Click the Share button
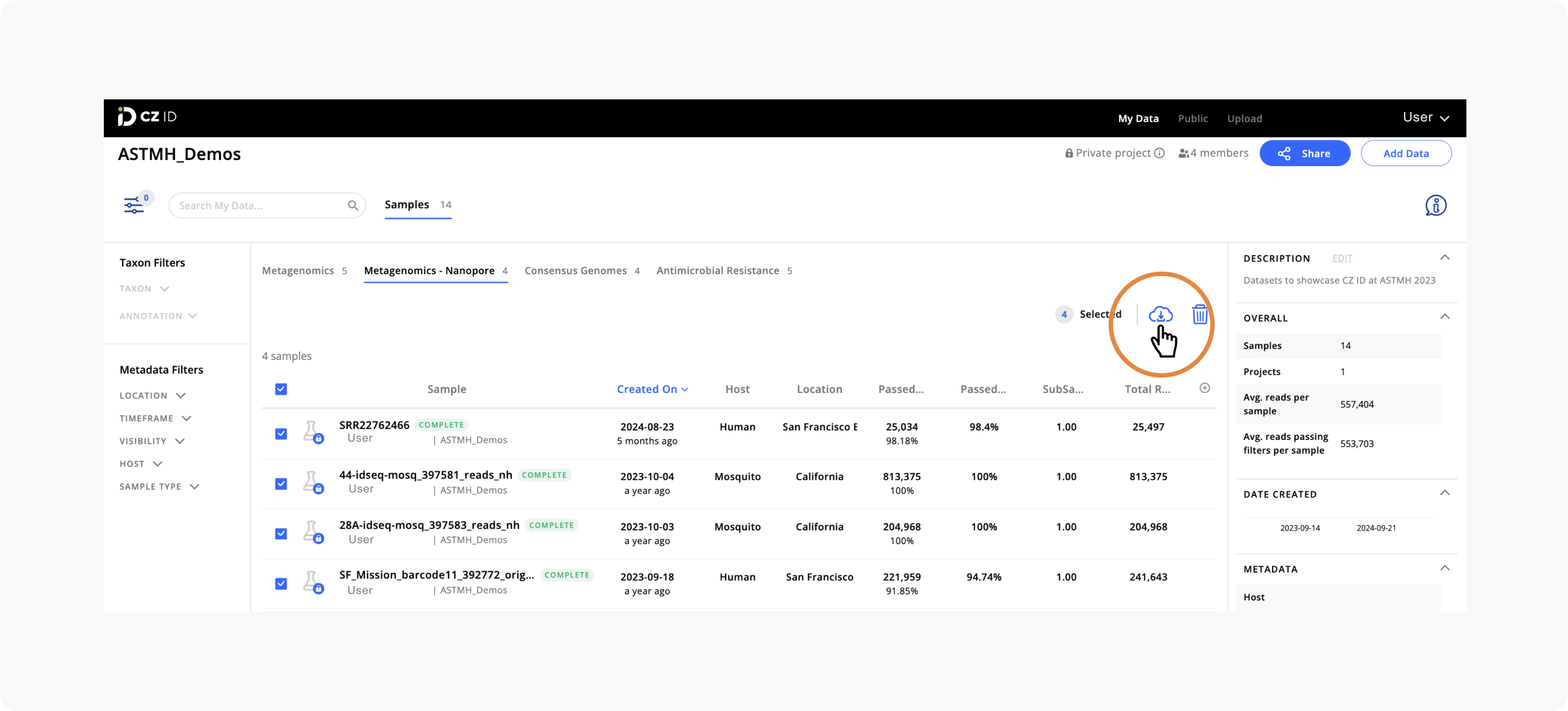Image resolution: width=1568 pixels, height=711 pixels. pyautogui.click(x=1305, y=153)
